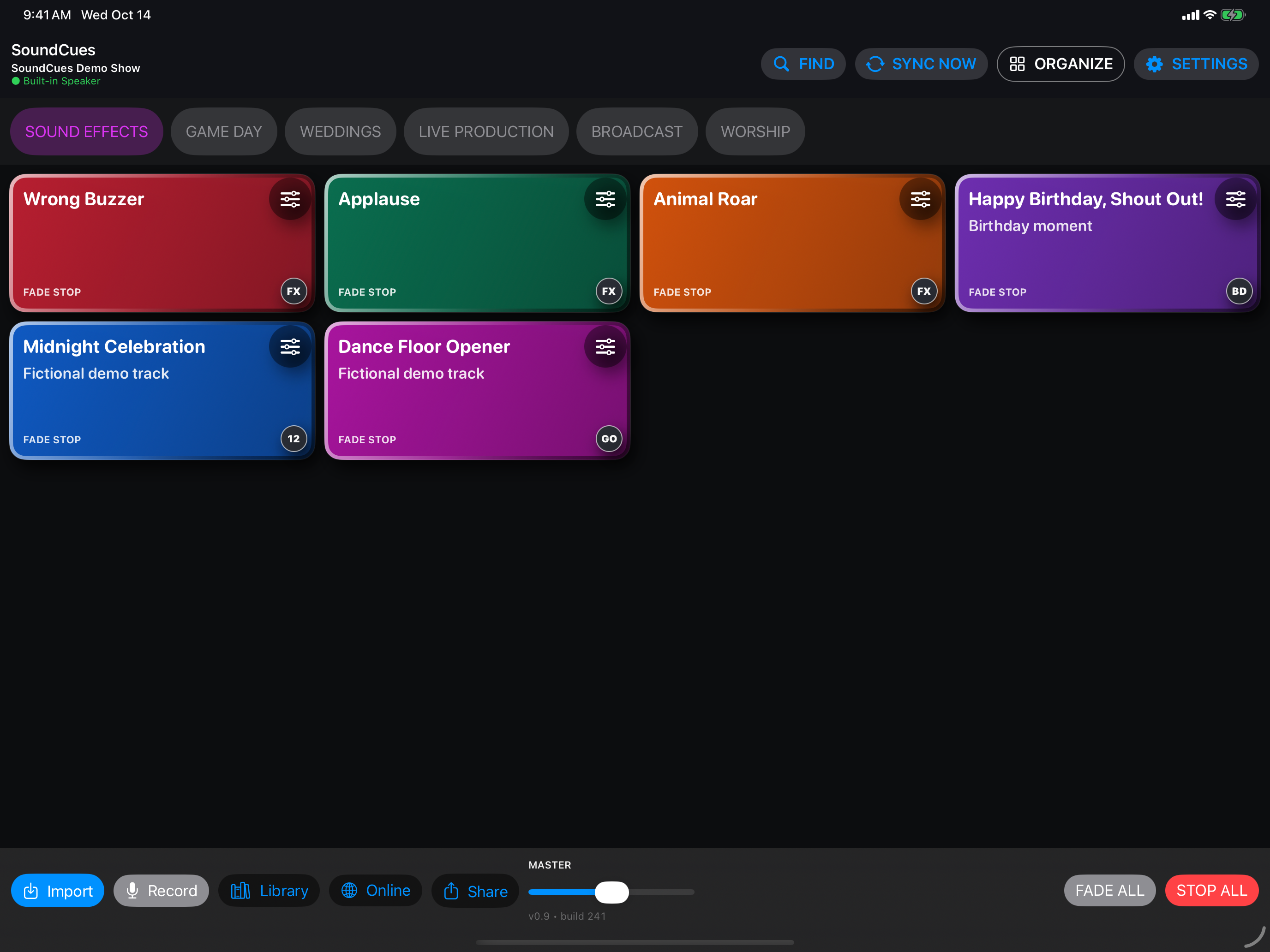
Task: Switch to the Game Day tab
Action: pos(224,131)
